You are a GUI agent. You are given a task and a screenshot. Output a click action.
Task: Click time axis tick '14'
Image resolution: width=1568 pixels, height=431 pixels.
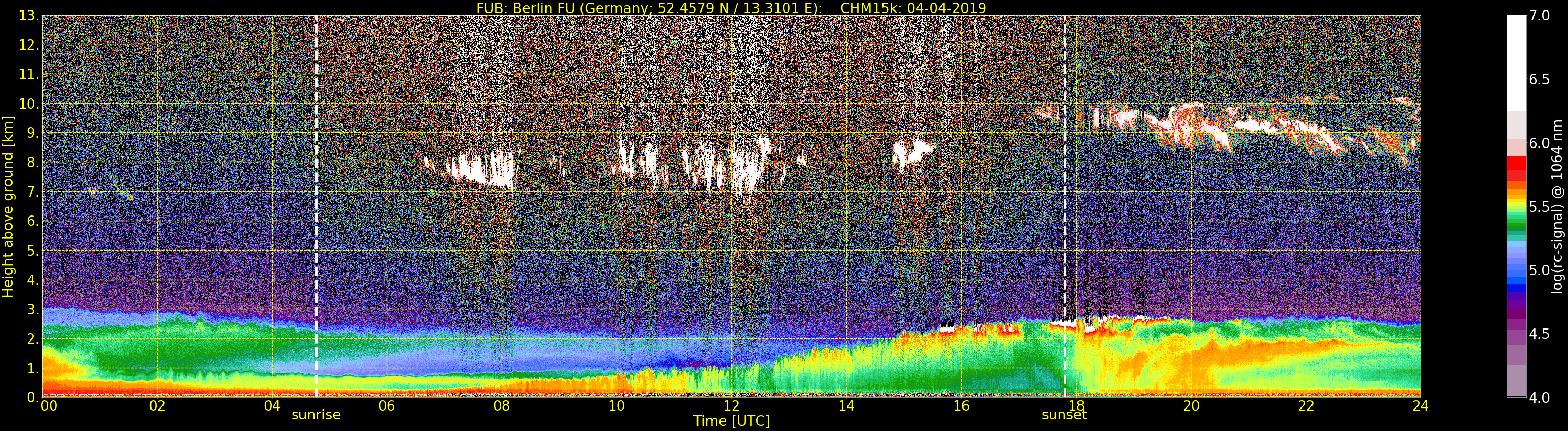tap(846, 406)
